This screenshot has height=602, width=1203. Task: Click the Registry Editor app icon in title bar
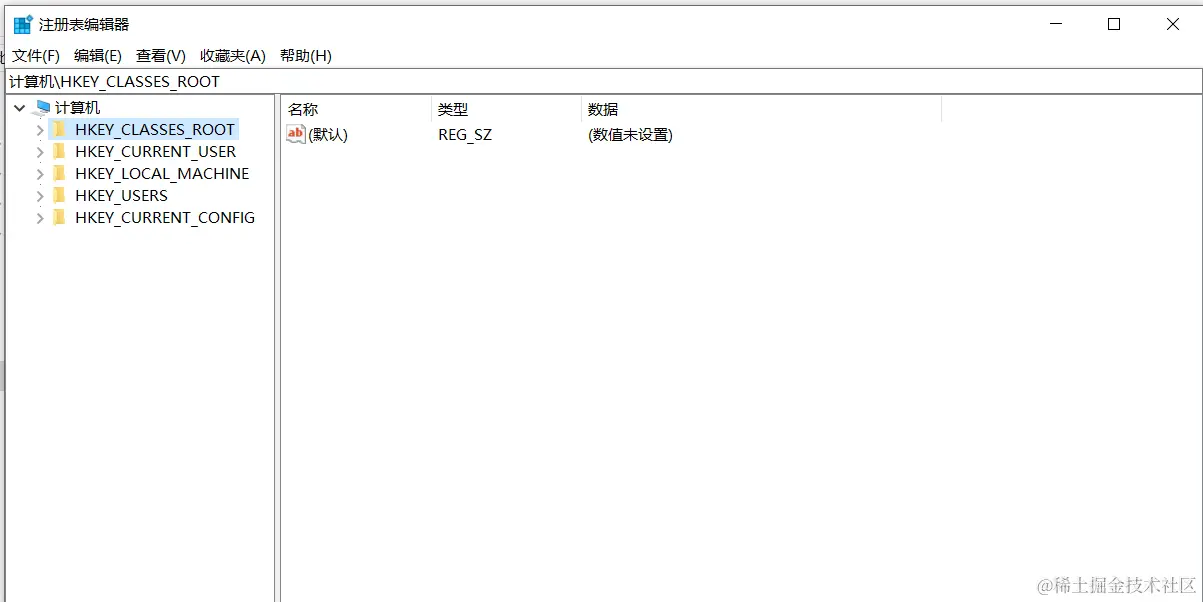(x=23, y=25)
